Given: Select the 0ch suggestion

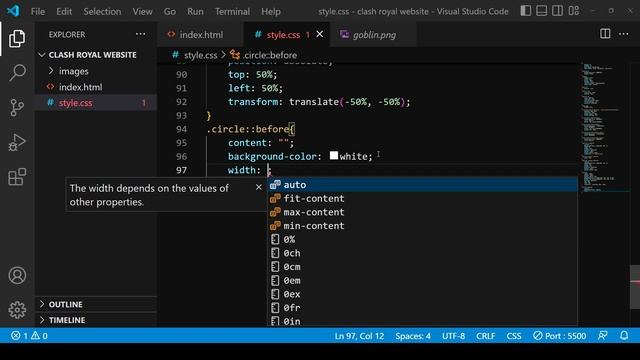Looking at the screenshot, I should click(x=422, y=253).
